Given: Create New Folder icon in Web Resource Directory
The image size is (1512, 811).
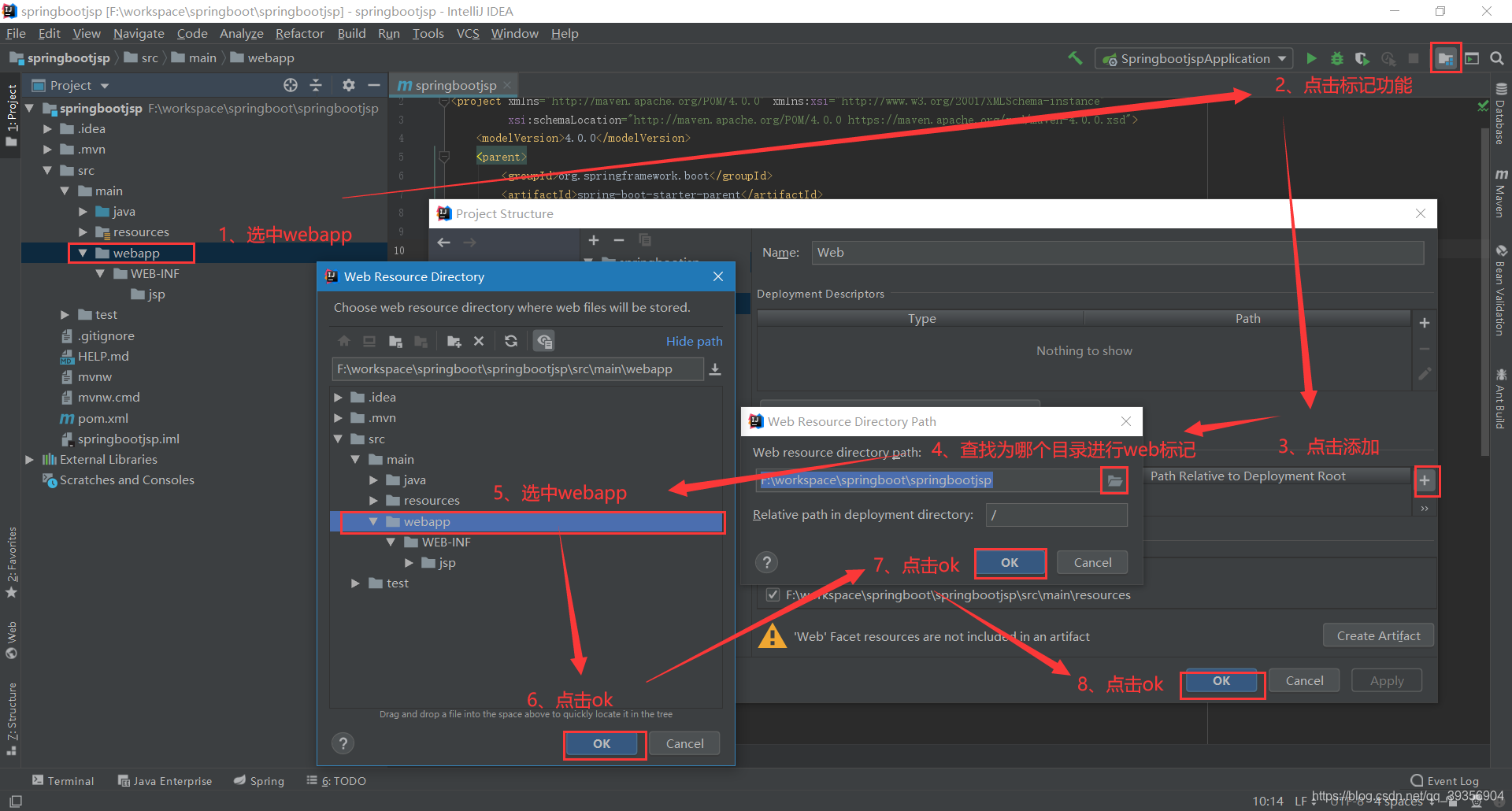Looking at the screenshot, I should (454, 341).
